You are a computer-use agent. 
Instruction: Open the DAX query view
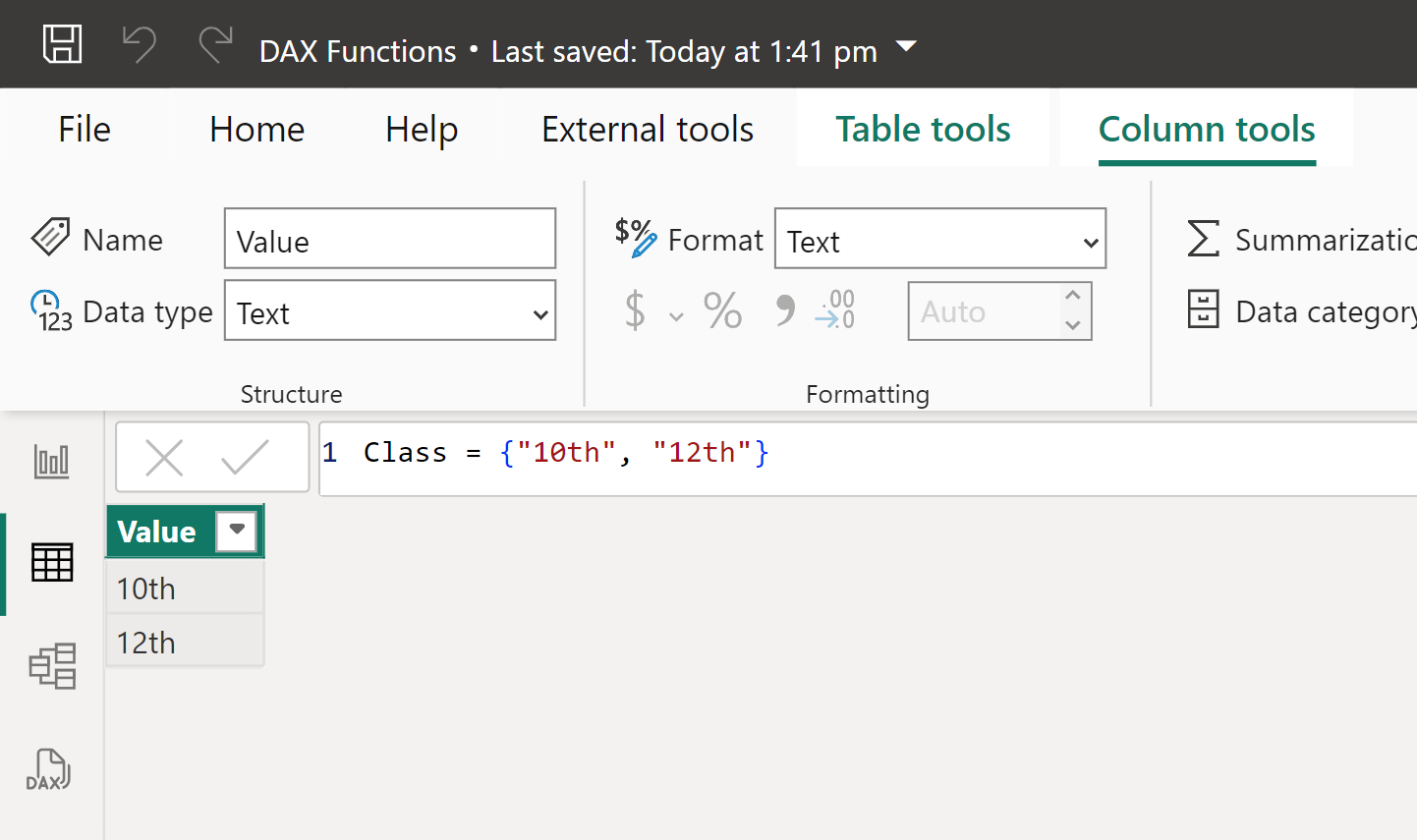[49, 770]
